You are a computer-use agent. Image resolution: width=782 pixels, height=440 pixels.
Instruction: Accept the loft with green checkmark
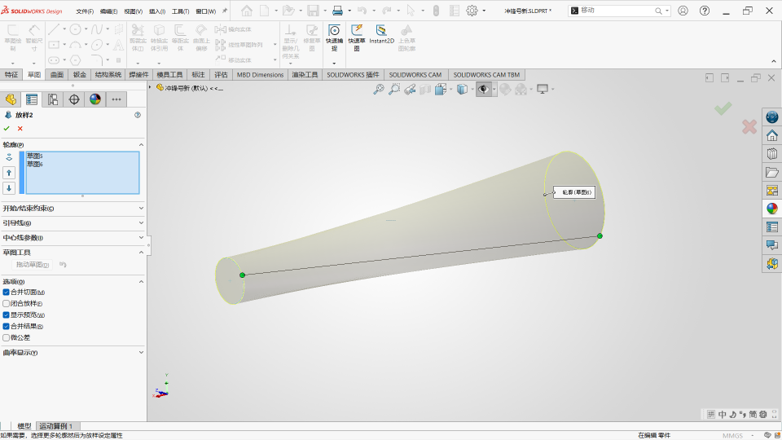point(6,129)
